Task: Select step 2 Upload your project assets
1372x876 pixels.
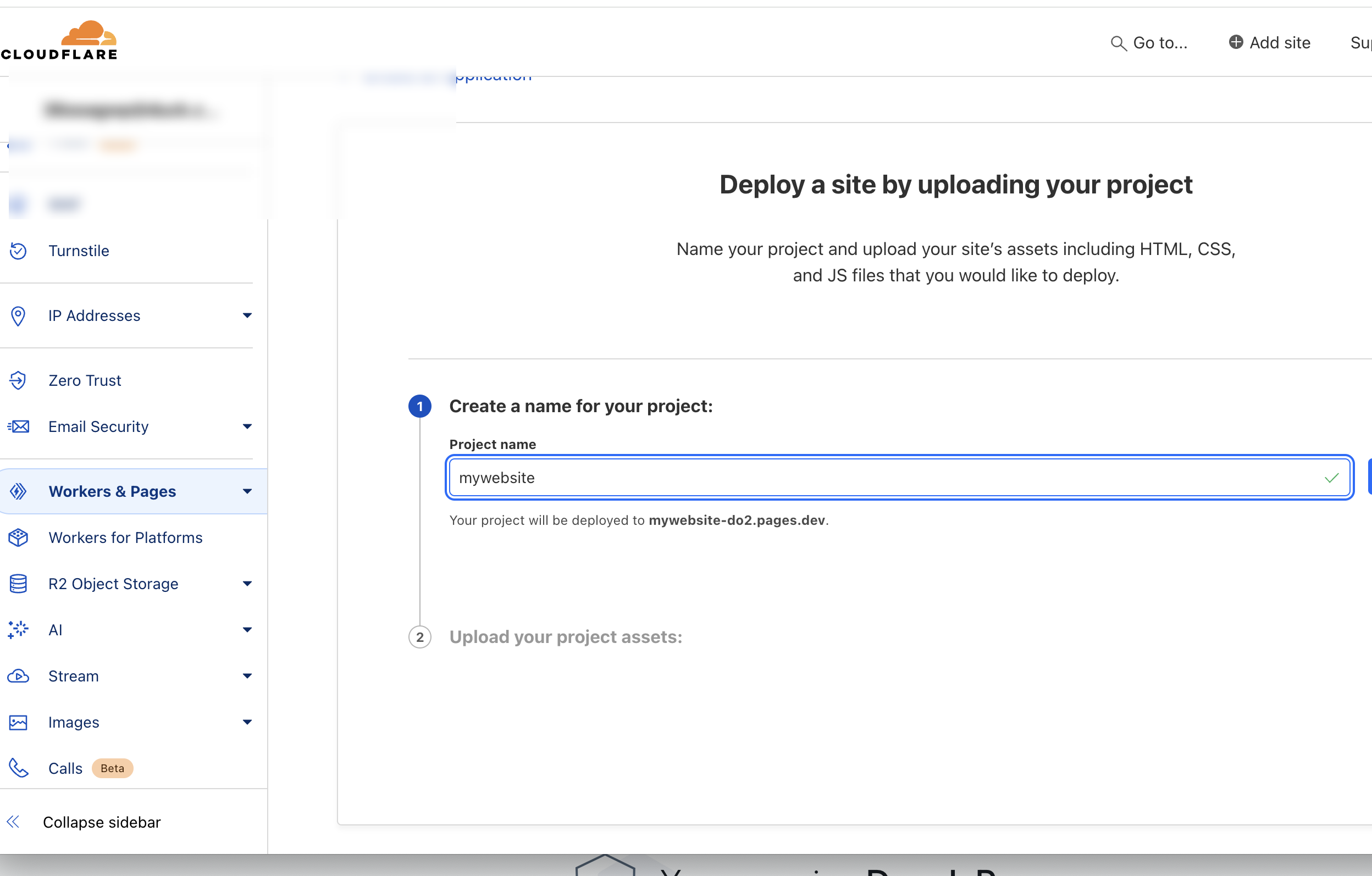Action: pos(565,637)
